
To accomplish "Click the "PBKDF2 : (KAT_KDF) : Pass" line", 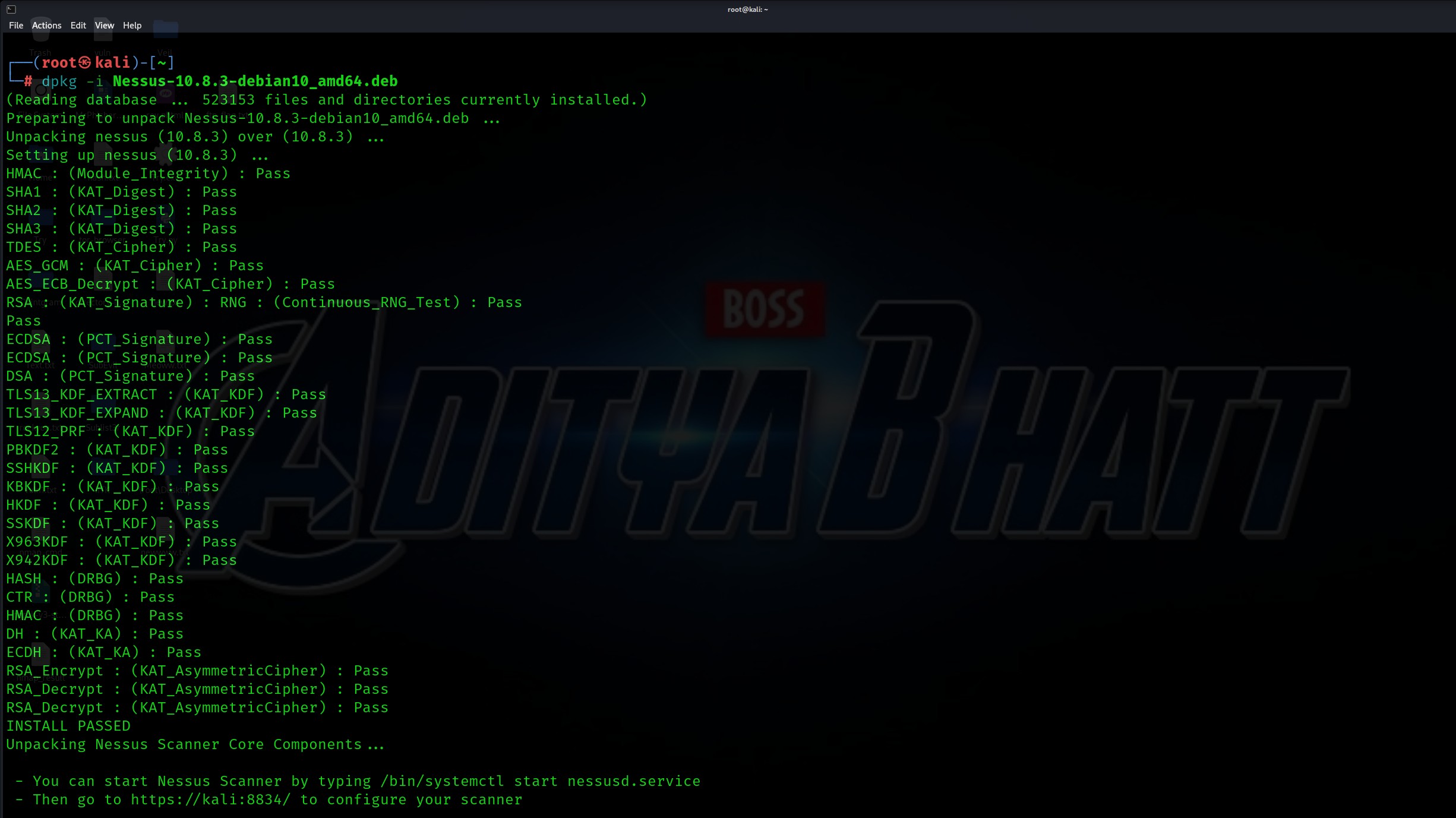I will 117,450.
